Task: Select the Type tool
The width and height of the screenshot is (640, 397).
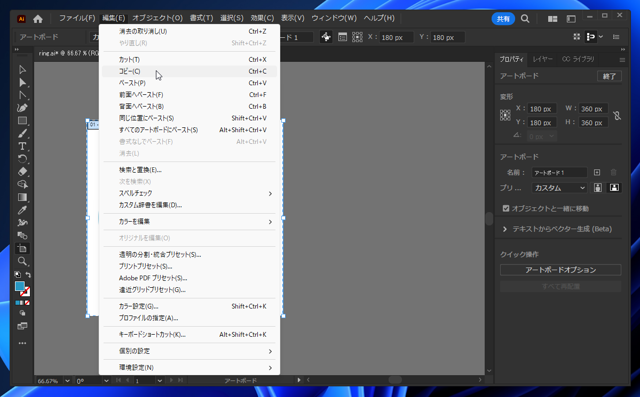Action: tap(22, 146)
